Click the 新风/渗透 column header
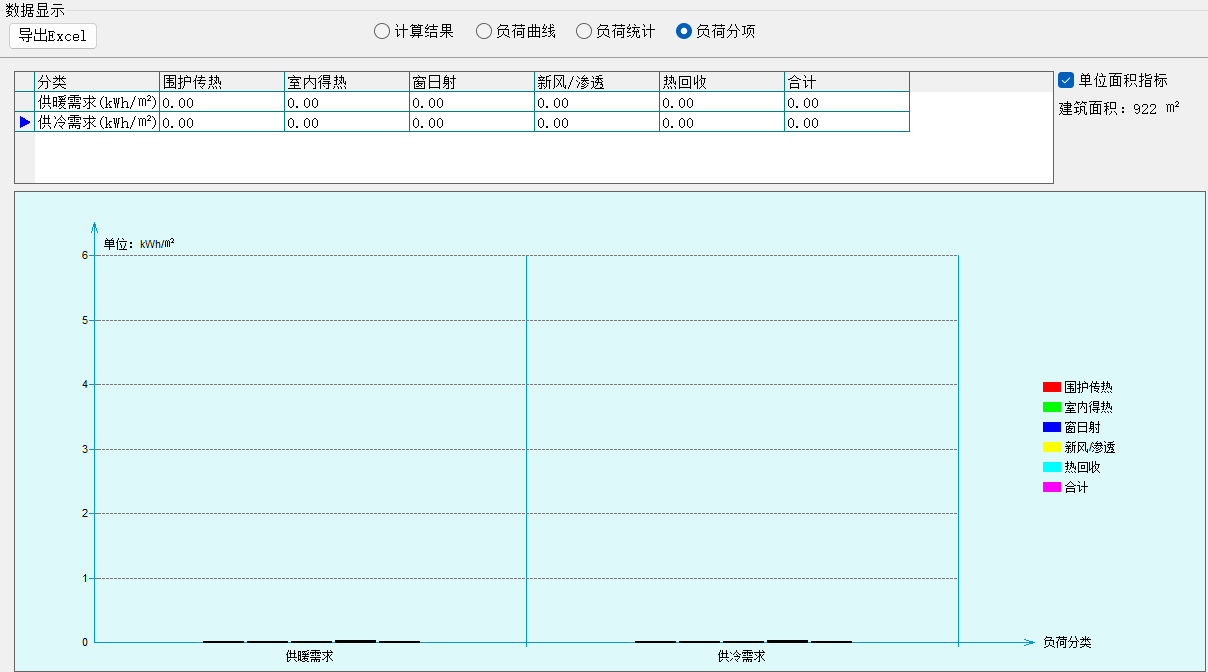Image resolution: width=1208 pixels, height=672 pixels. 596,82
